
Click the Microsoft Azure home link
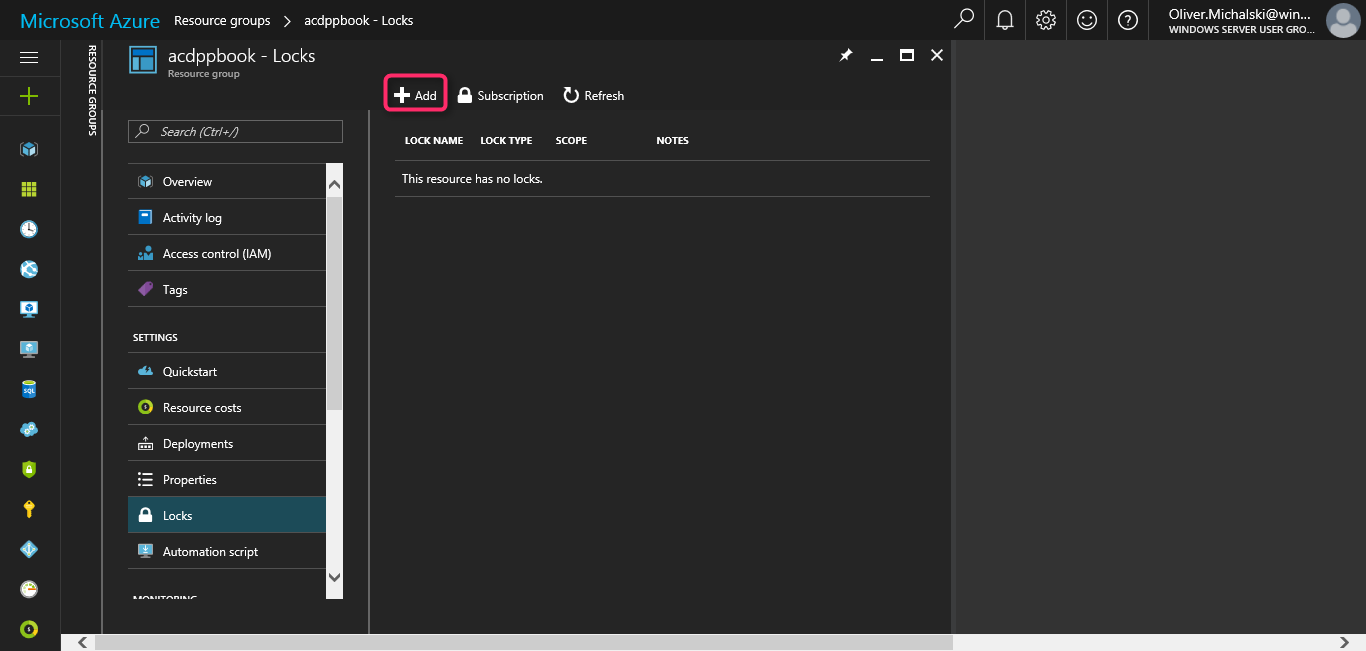[90, 20]
